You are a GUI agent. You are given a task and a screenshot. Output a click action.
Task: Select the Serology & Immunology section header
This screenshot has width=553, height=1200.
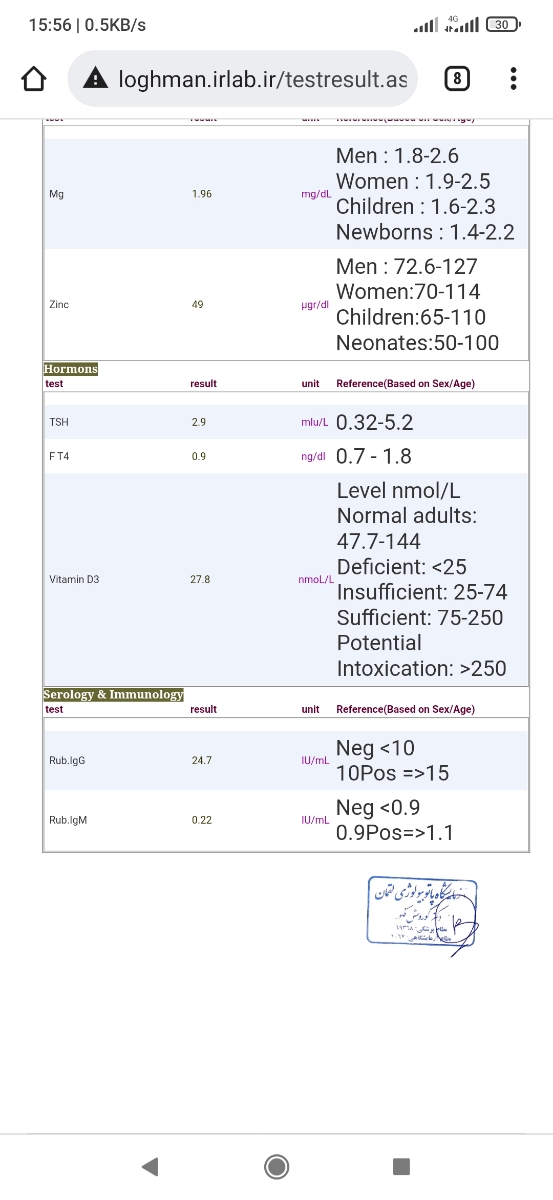[x=114, y=694]
